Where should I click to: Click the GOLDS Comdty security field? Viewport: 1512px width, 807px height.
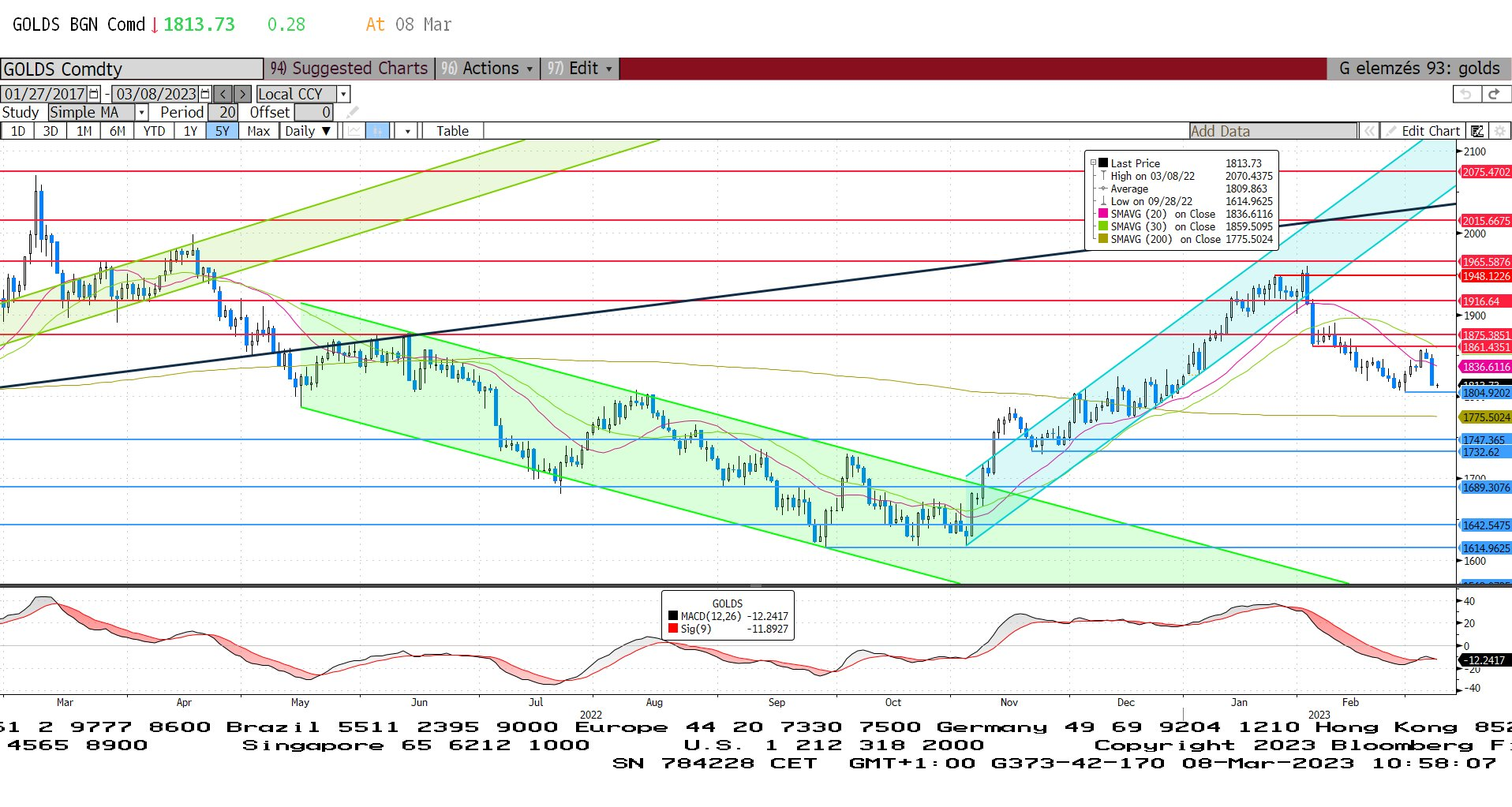(x=131, y=69)
